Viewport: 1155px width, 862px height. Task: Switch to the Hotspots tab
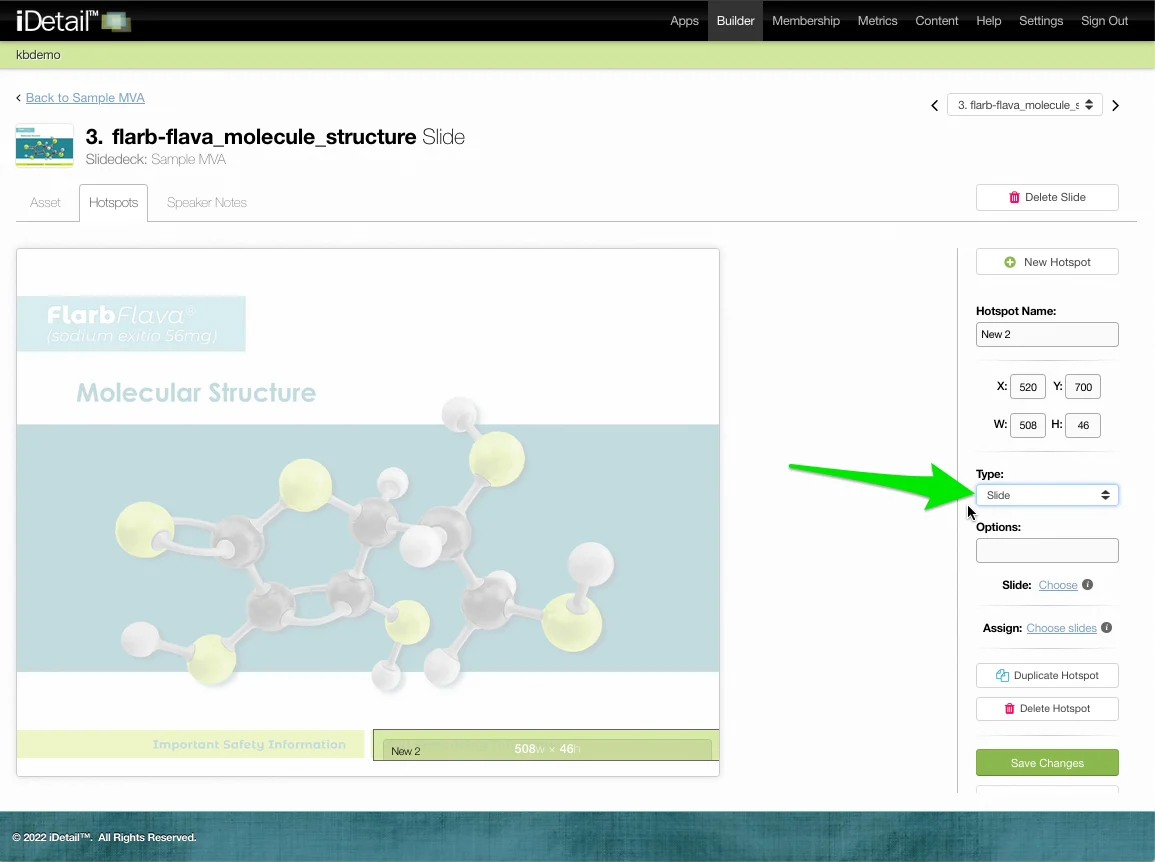pyautogui.click(x=113, y=203)
